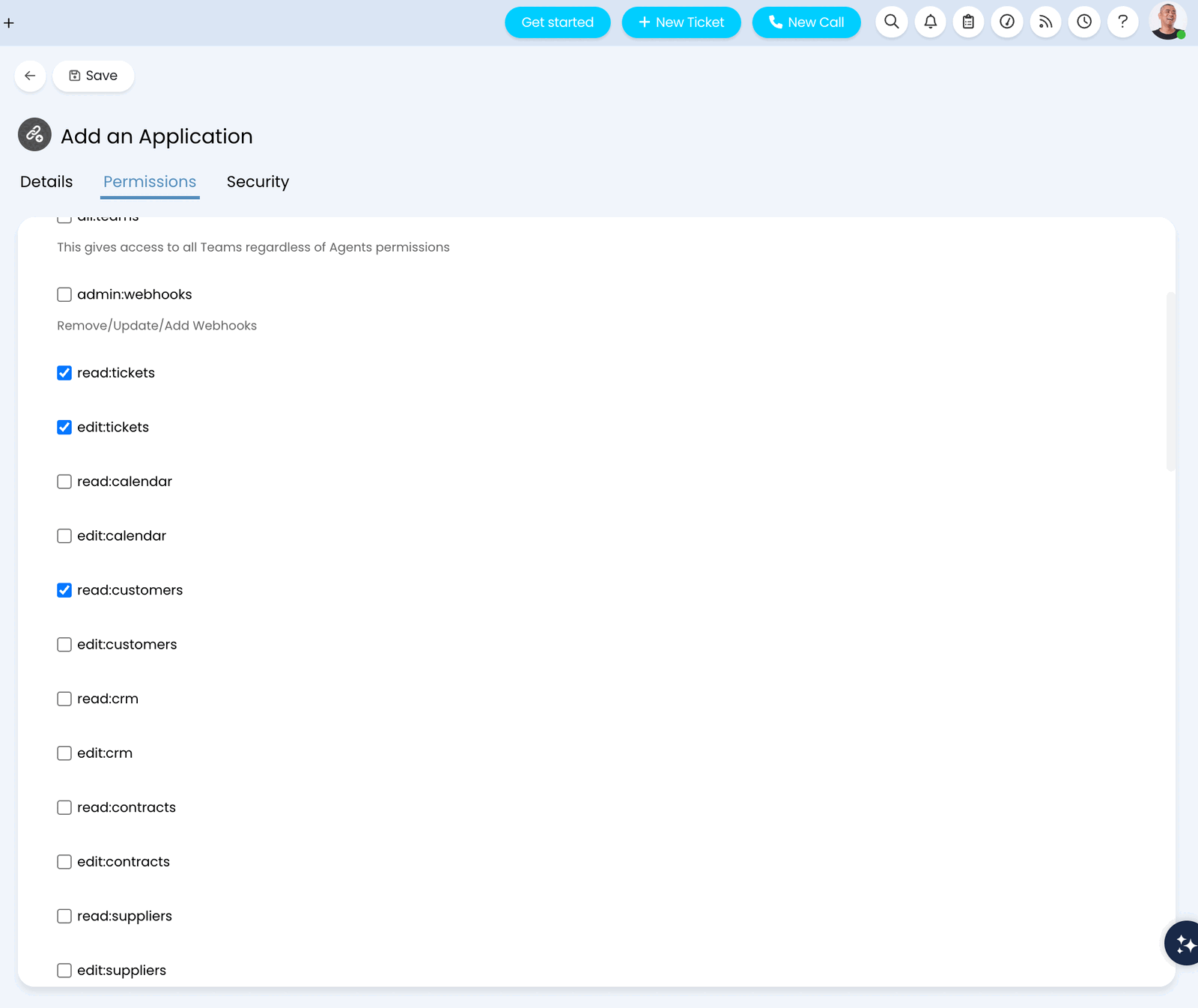
Task: Start a New Call
Action: 806,22
